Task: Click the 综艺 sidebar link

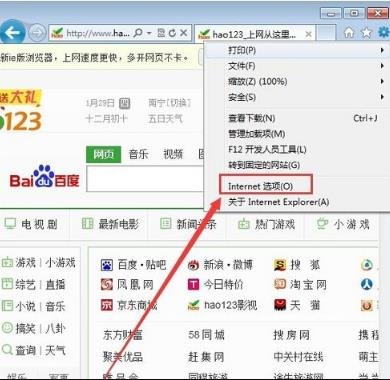Action: 25,284
